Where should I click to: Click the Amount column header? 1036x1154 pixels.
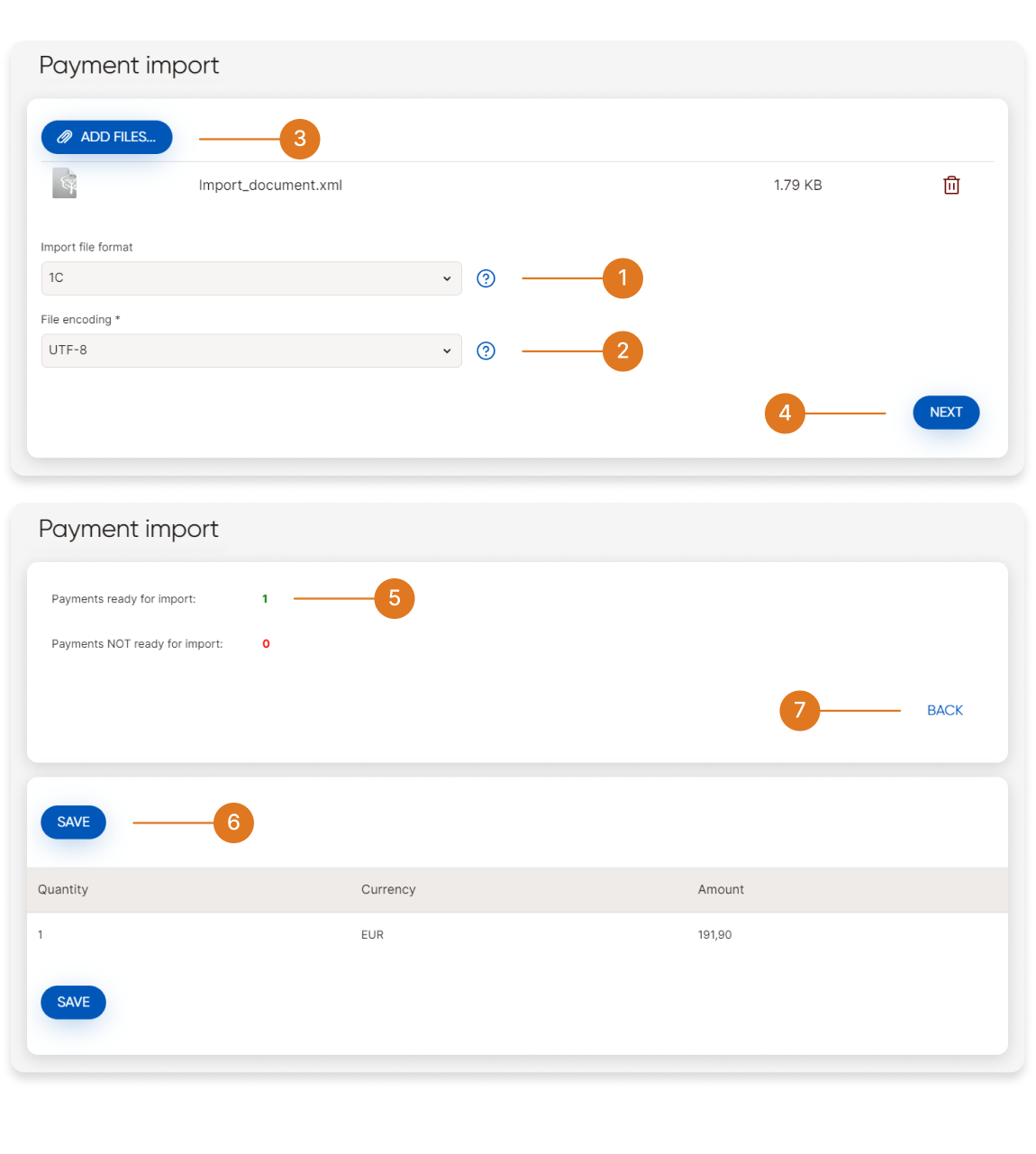point(721,890)
